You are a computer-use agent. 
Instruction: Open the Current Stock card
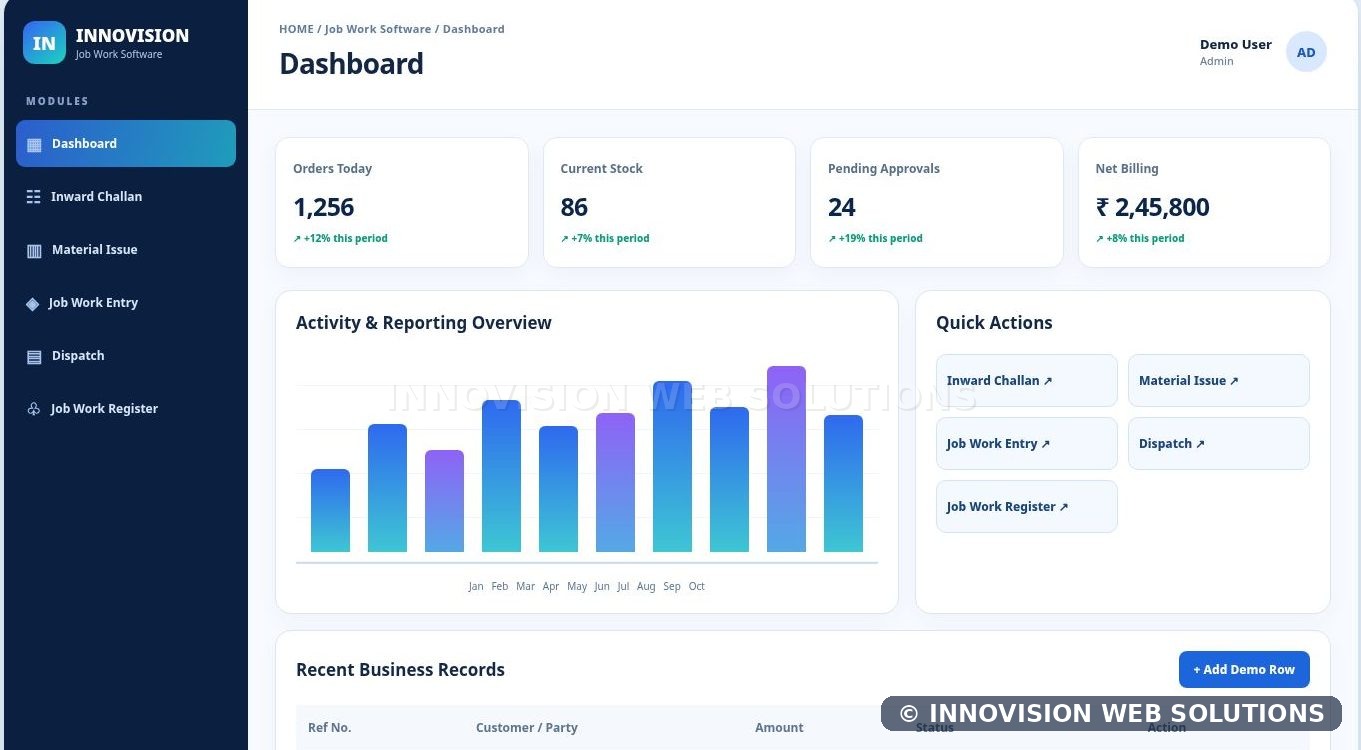pyautogui.click(x=669, y=203)
